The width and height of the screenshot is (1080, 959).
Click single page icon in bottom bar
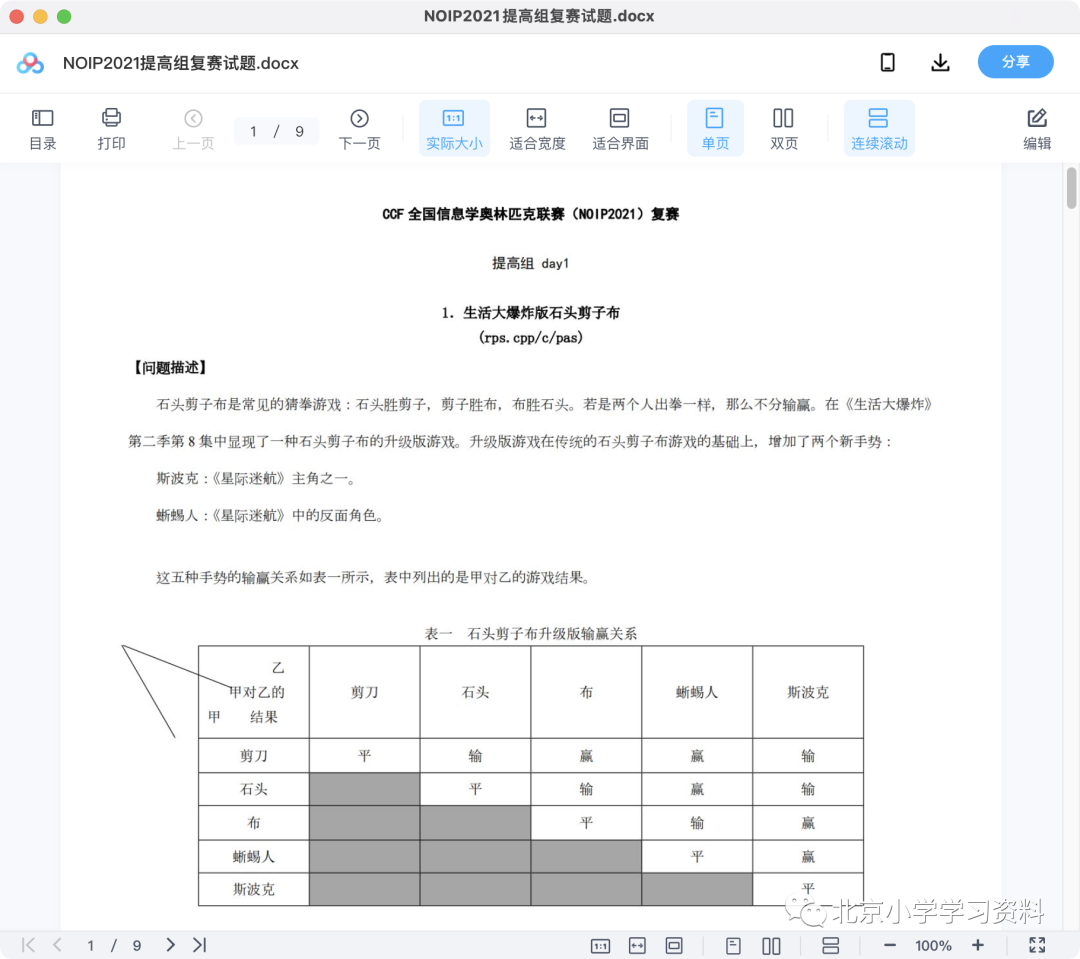click(x=733, y=946)
